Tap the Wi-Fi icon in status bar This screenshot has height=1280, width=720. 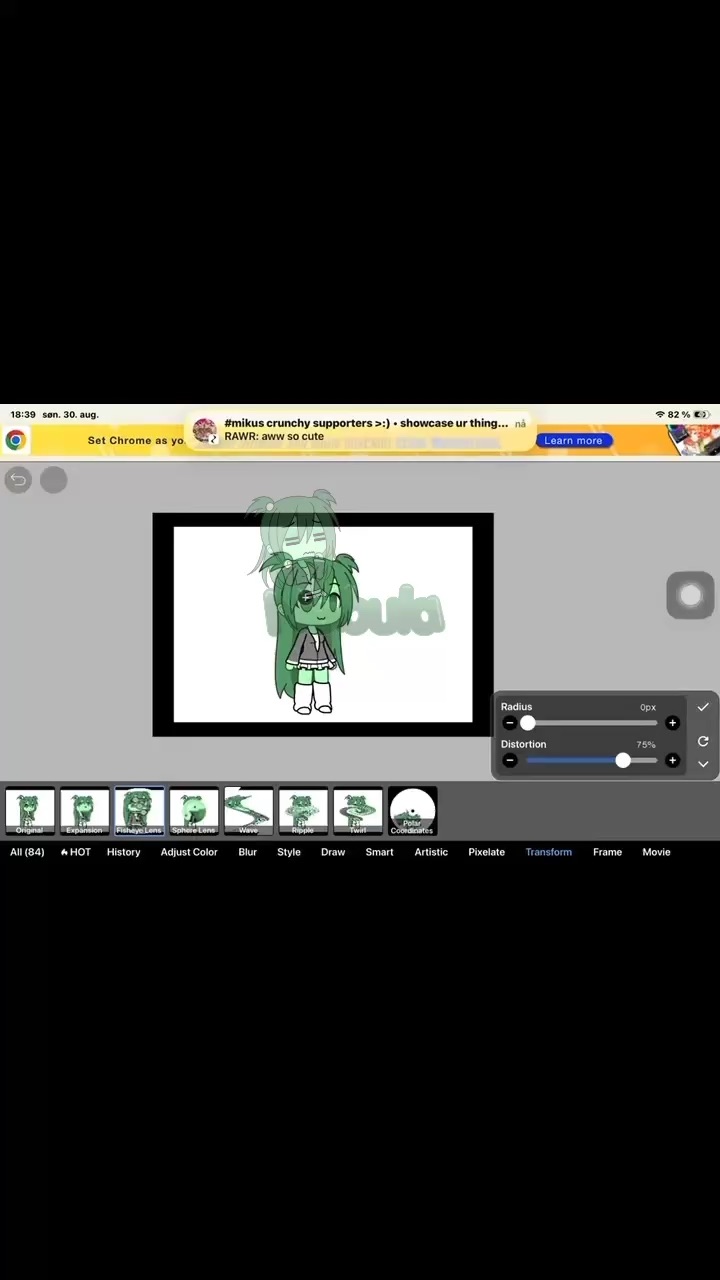pos(660,414)
